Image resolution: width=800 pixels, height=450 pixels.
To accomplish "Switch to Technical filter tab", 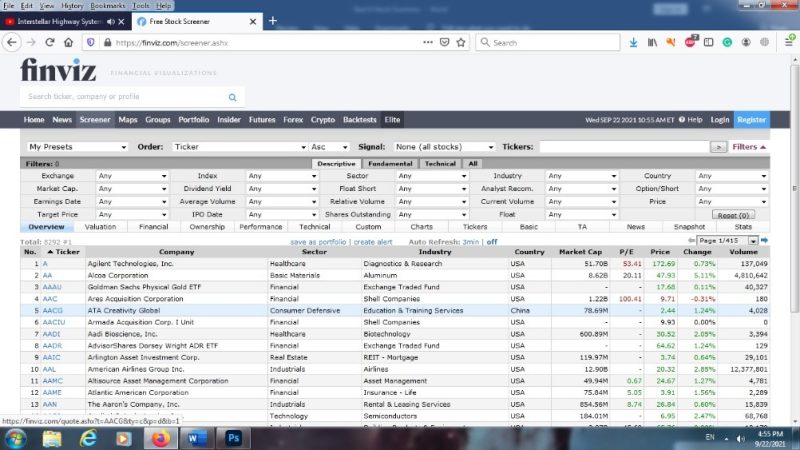I will (440, 164).
